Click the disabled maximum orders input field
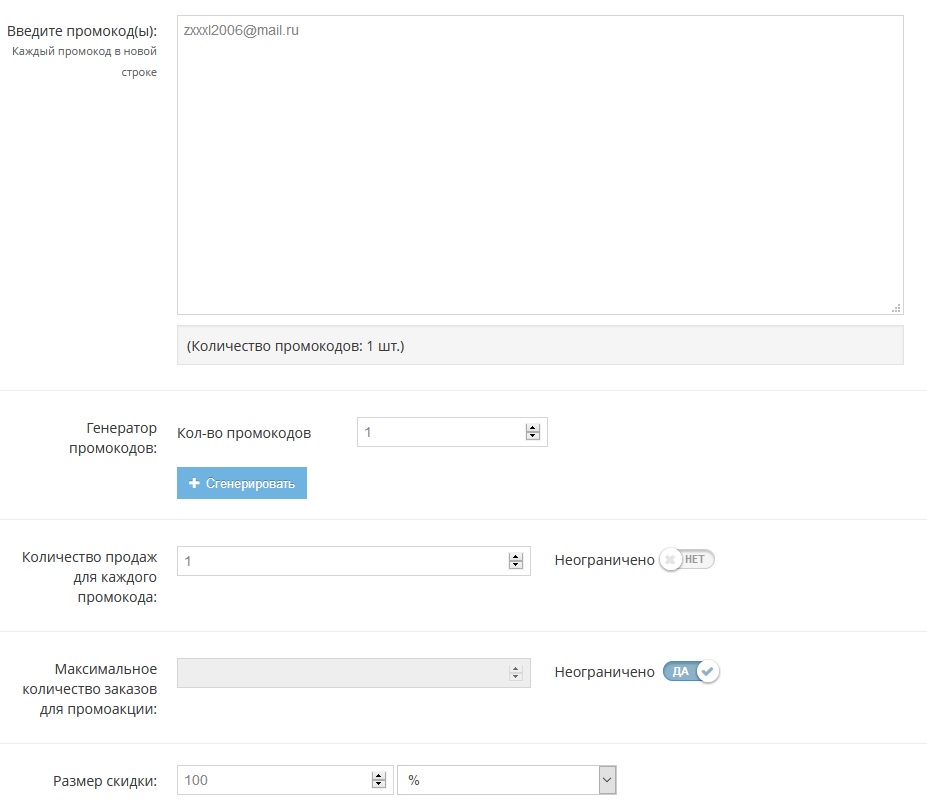Image resolution: width=927 pixels, height=805 pixels. click(x=354, y=673)
